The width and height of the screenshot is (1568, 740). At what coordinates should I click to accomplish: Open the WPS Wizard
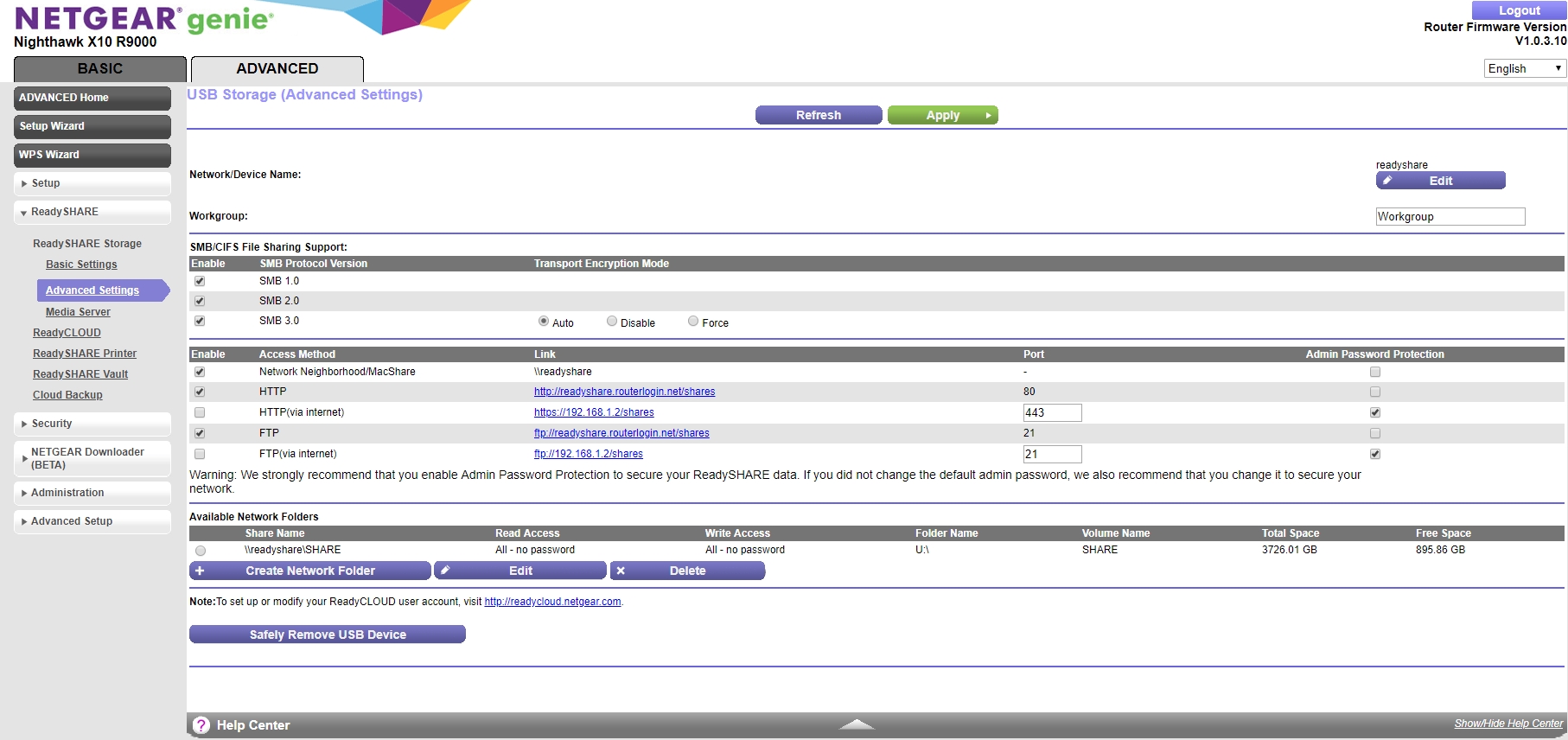(92, 155)
